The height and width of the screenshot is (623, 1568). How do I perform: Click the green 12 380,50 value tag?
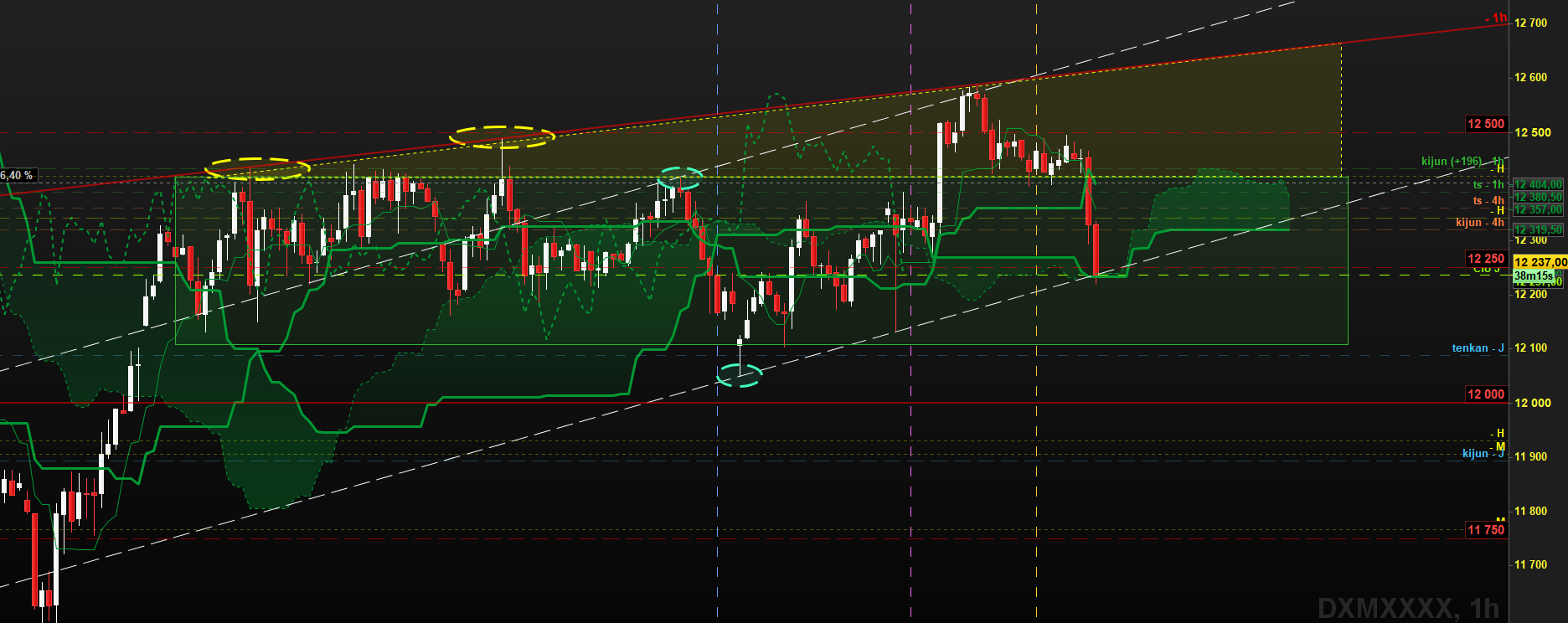1538,198
